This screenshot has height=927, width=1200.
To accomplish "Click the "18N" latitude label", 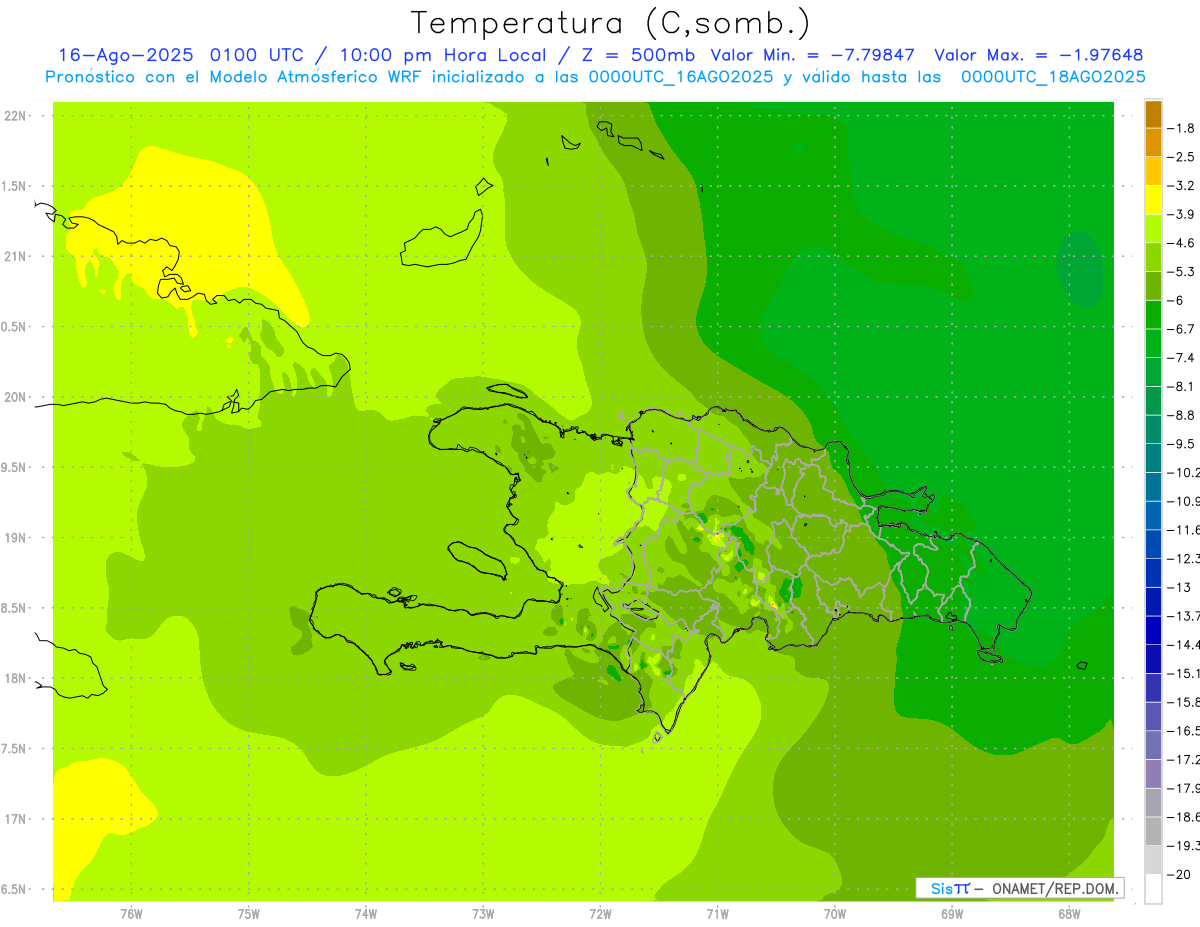I will coord(16,679).
